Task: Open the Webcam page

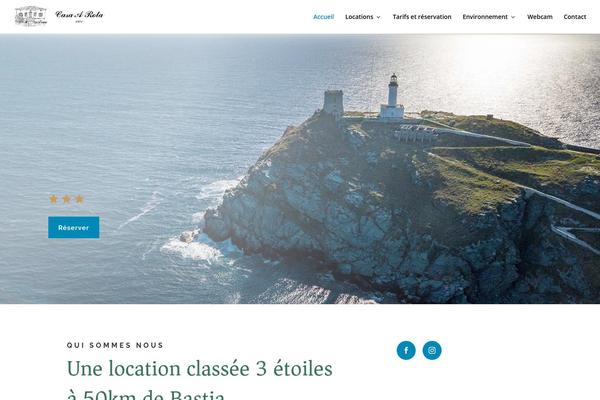Action: coord(540,17)
